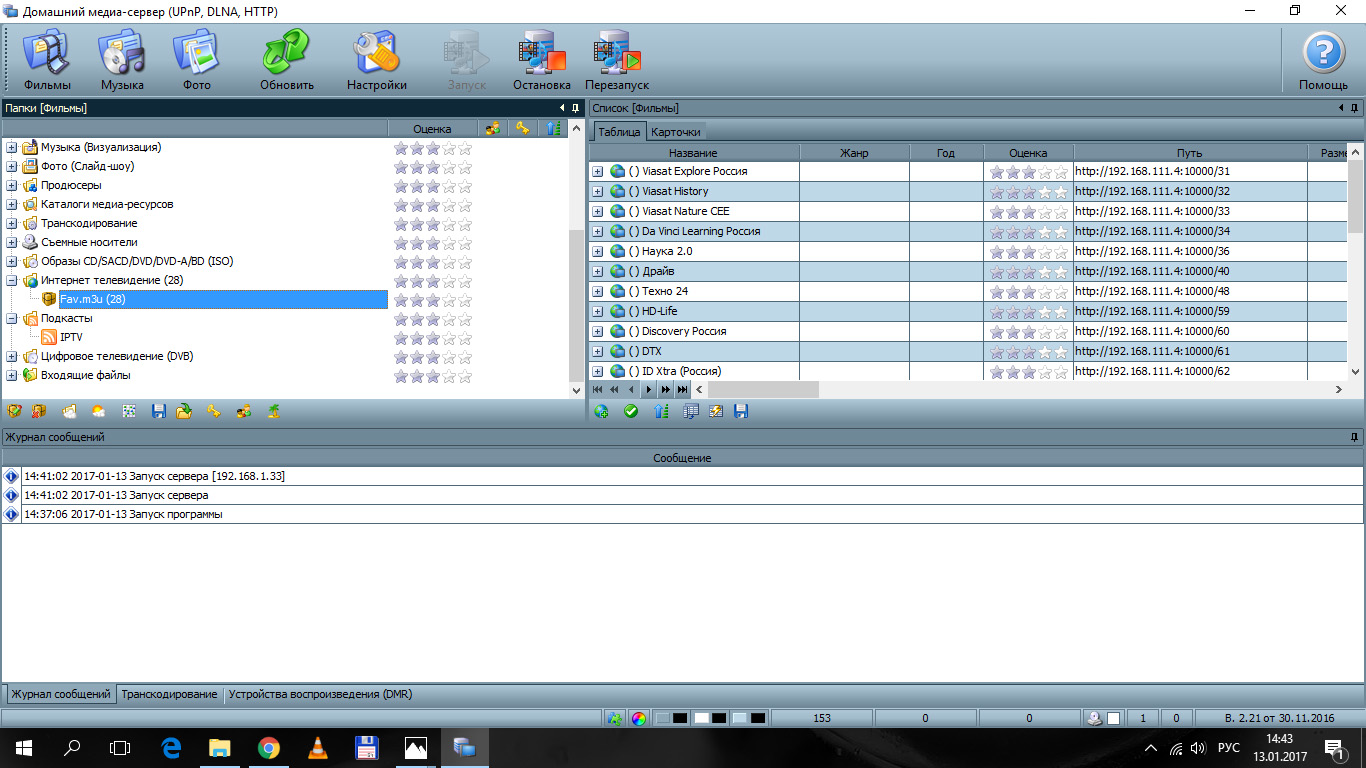Screen dimensions: 1366x768
Task: Click the first white color swatch in status bar
Action: tap(702, 718)
